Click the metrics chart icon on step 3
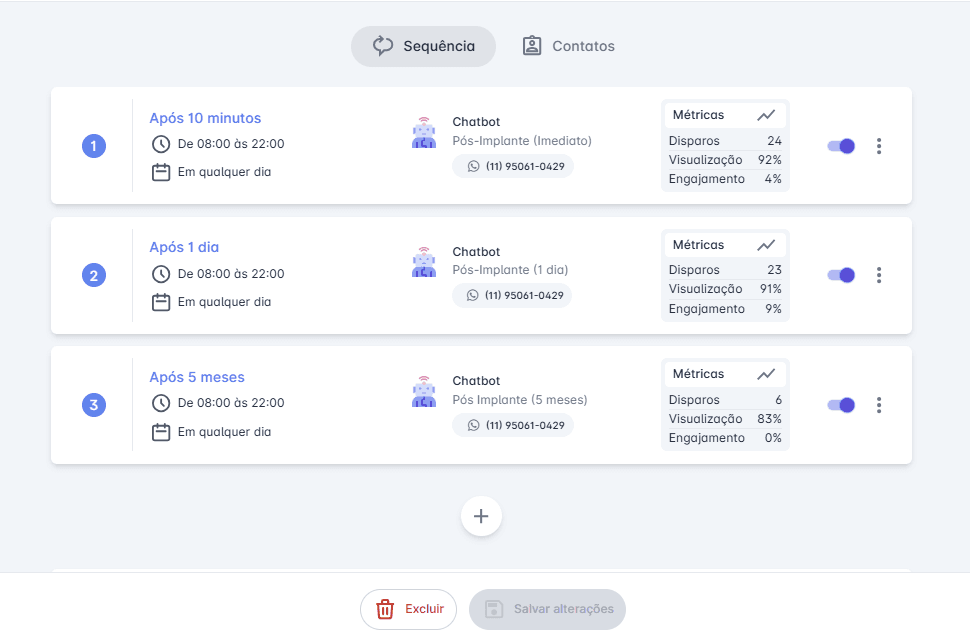The height and width of the screenshot is (642, 970). click(768, 372)
